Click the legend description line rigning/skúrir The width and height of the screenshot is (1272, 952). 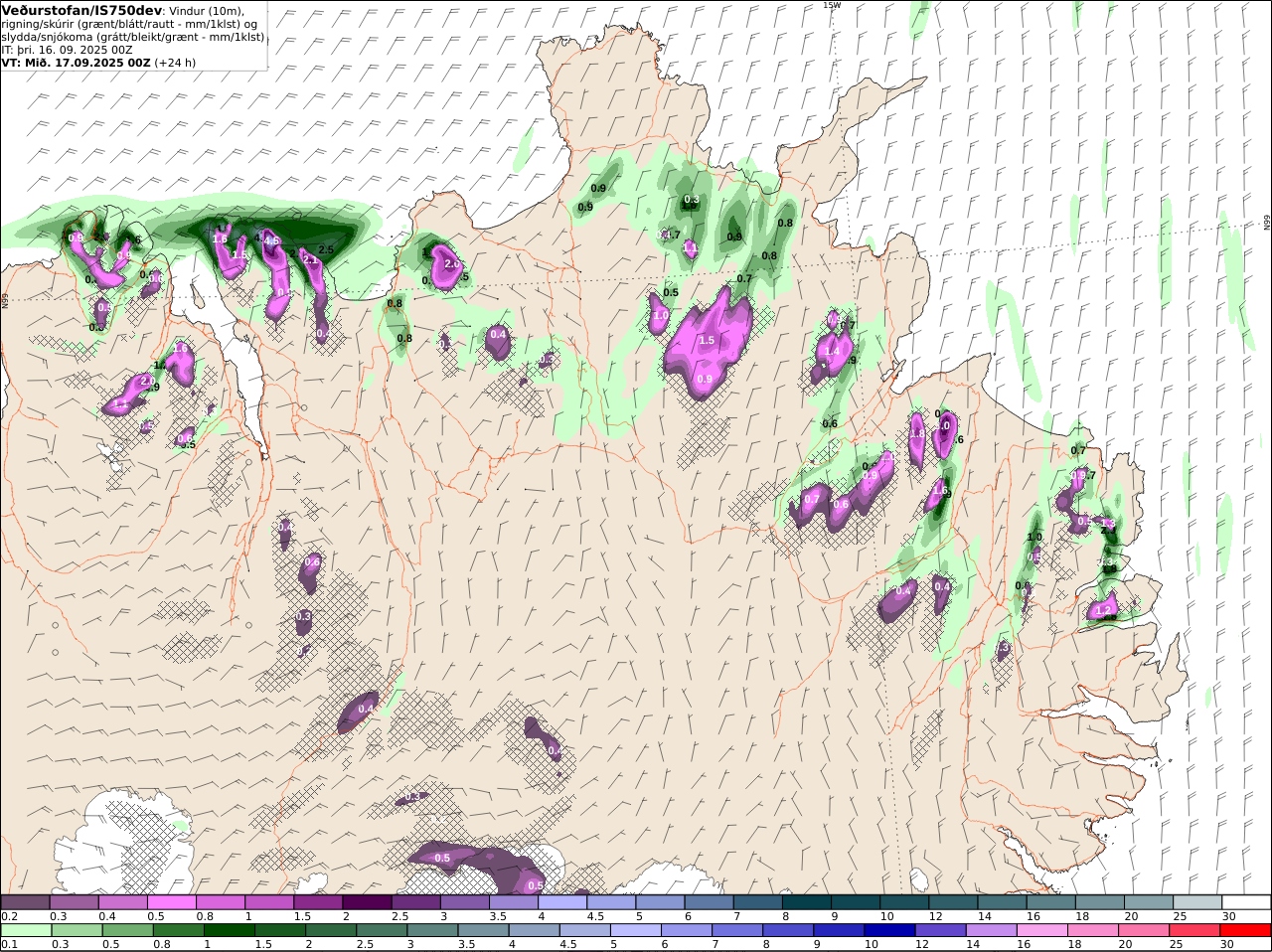coord(131,24)
